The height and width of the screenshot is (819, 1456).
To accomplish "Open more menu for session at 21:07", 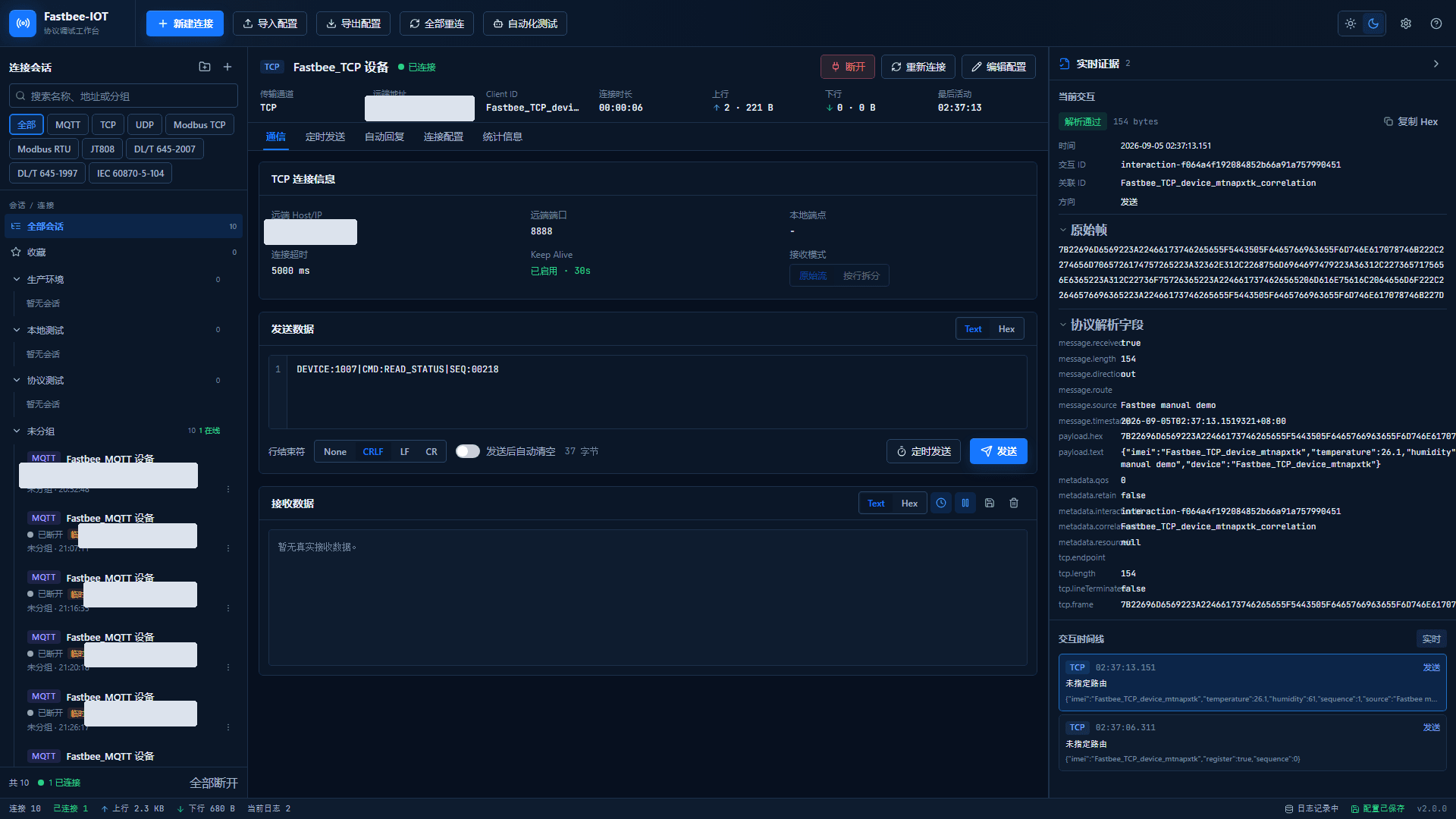I will pyautogui.click(x=228, y=548).
